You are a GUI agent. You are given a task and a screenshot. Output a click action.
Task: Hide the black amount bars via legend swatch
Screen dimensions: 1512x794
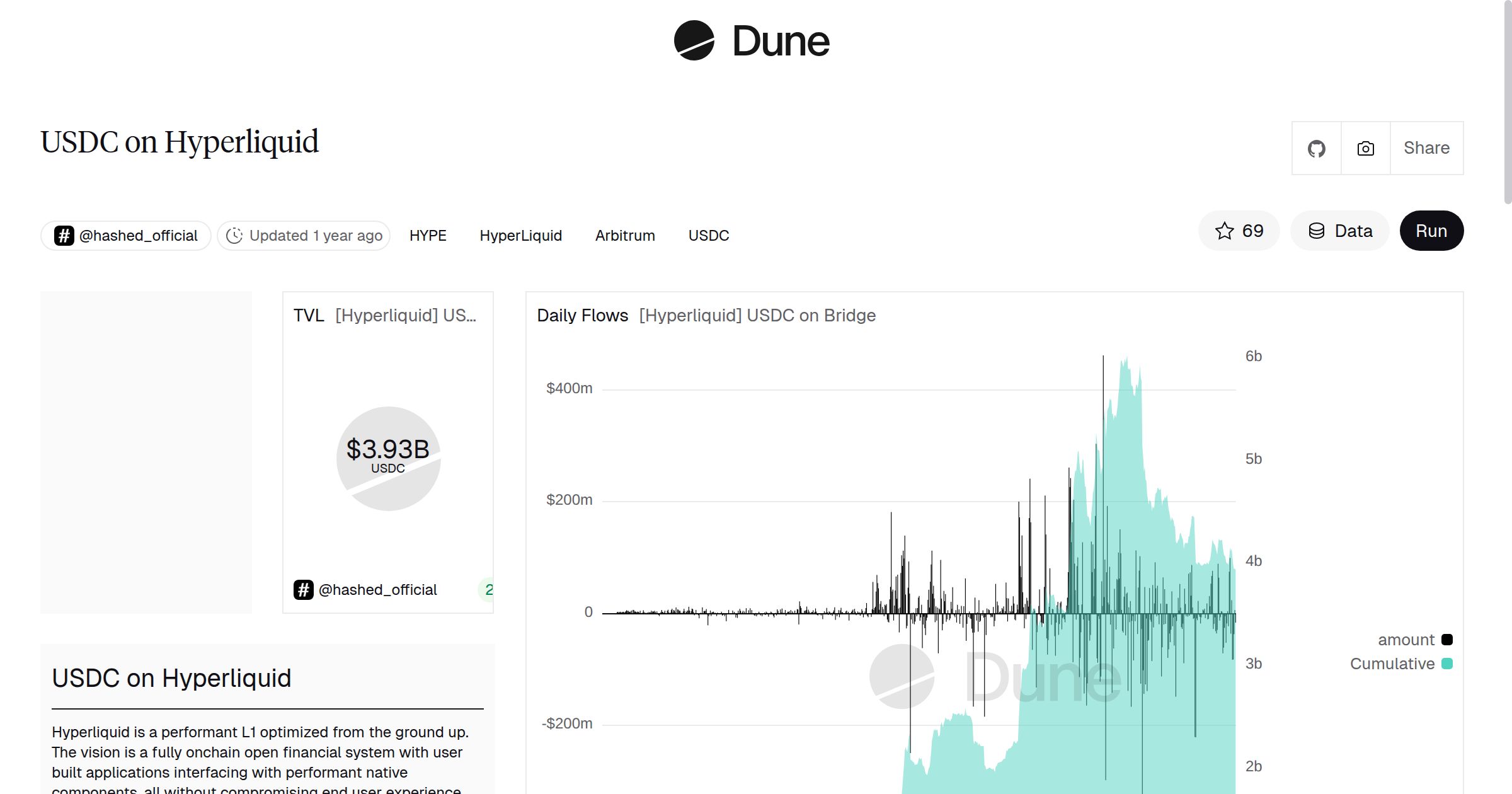coord(1447,639)
